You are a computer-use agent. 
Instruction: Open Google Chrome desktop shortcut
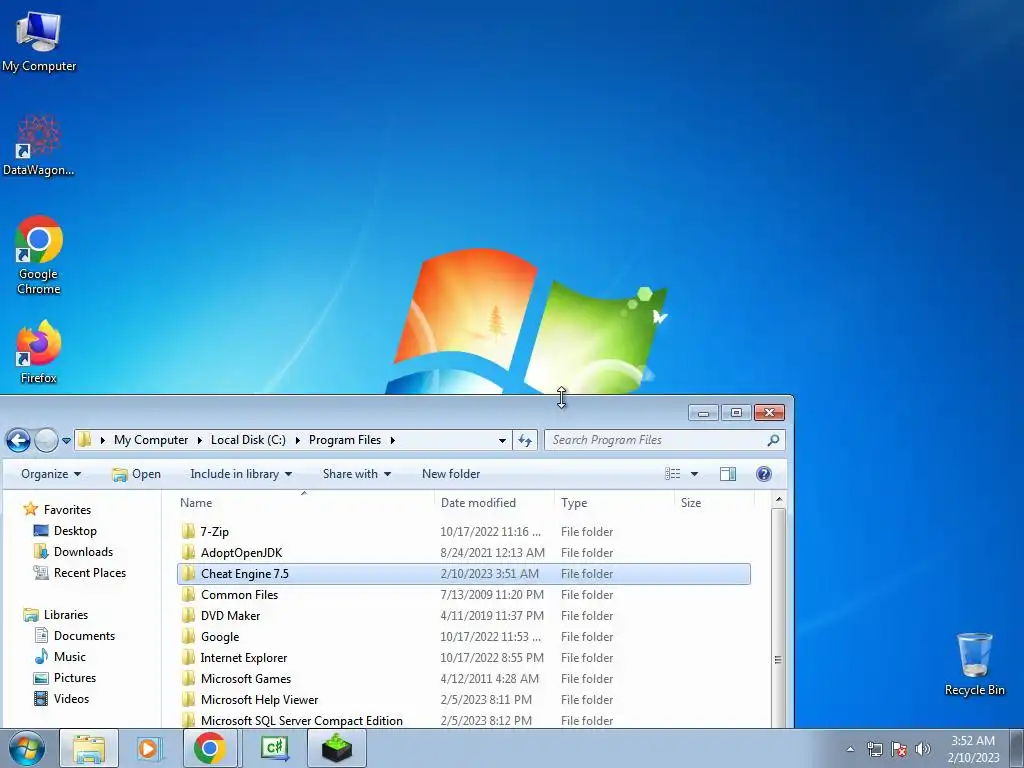click(39, 255)
